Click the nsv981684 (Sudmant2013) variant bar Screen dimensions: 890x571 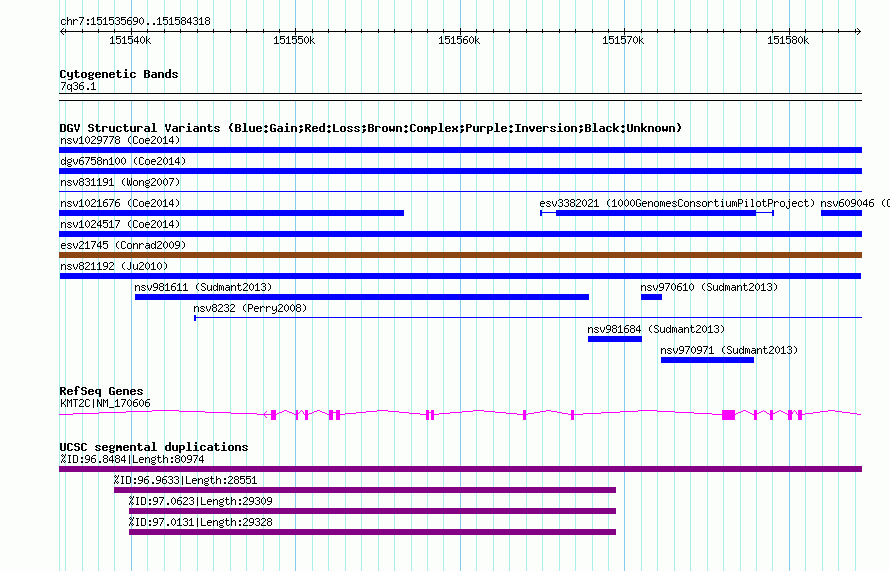(x=615, y=339)
